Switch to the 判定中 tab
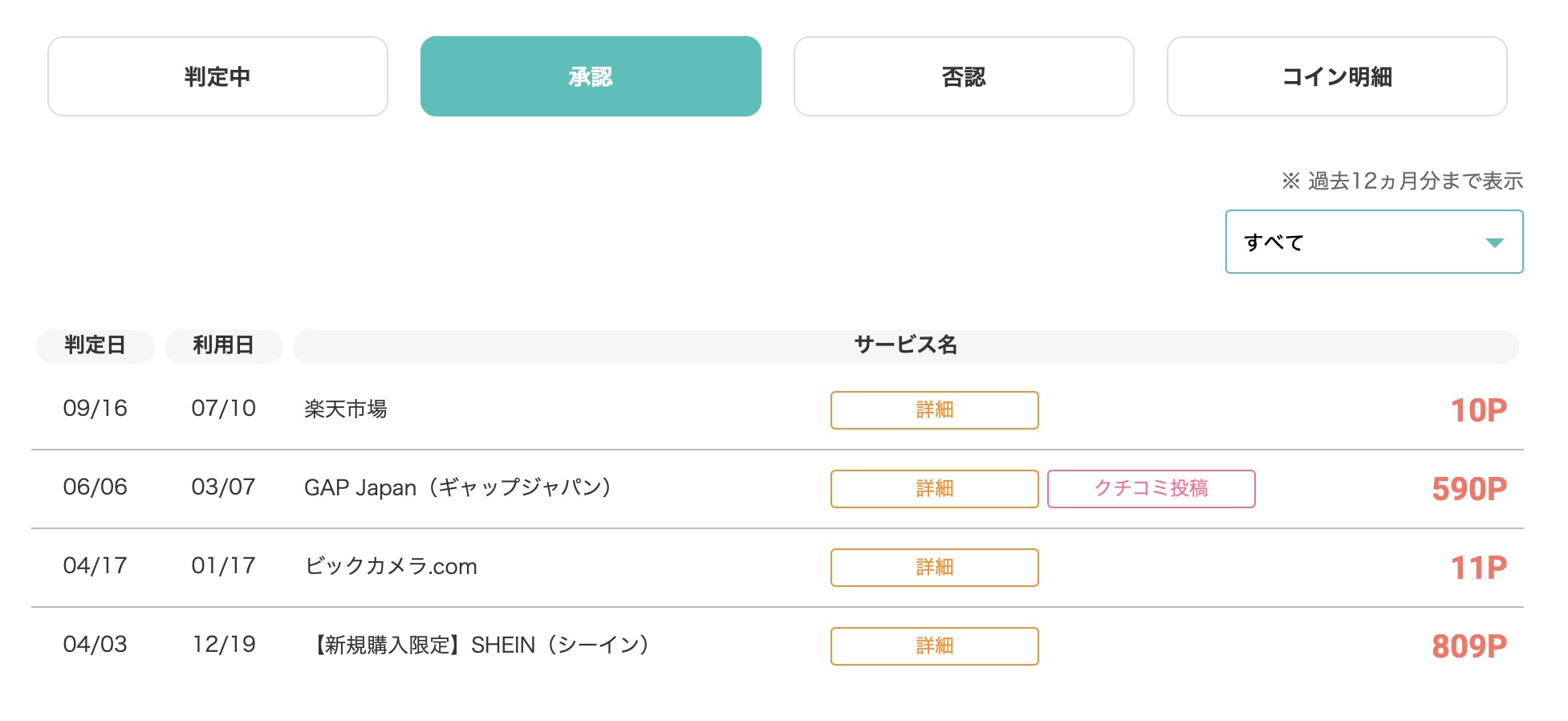 pyautogui.click(x=217, y=76)
